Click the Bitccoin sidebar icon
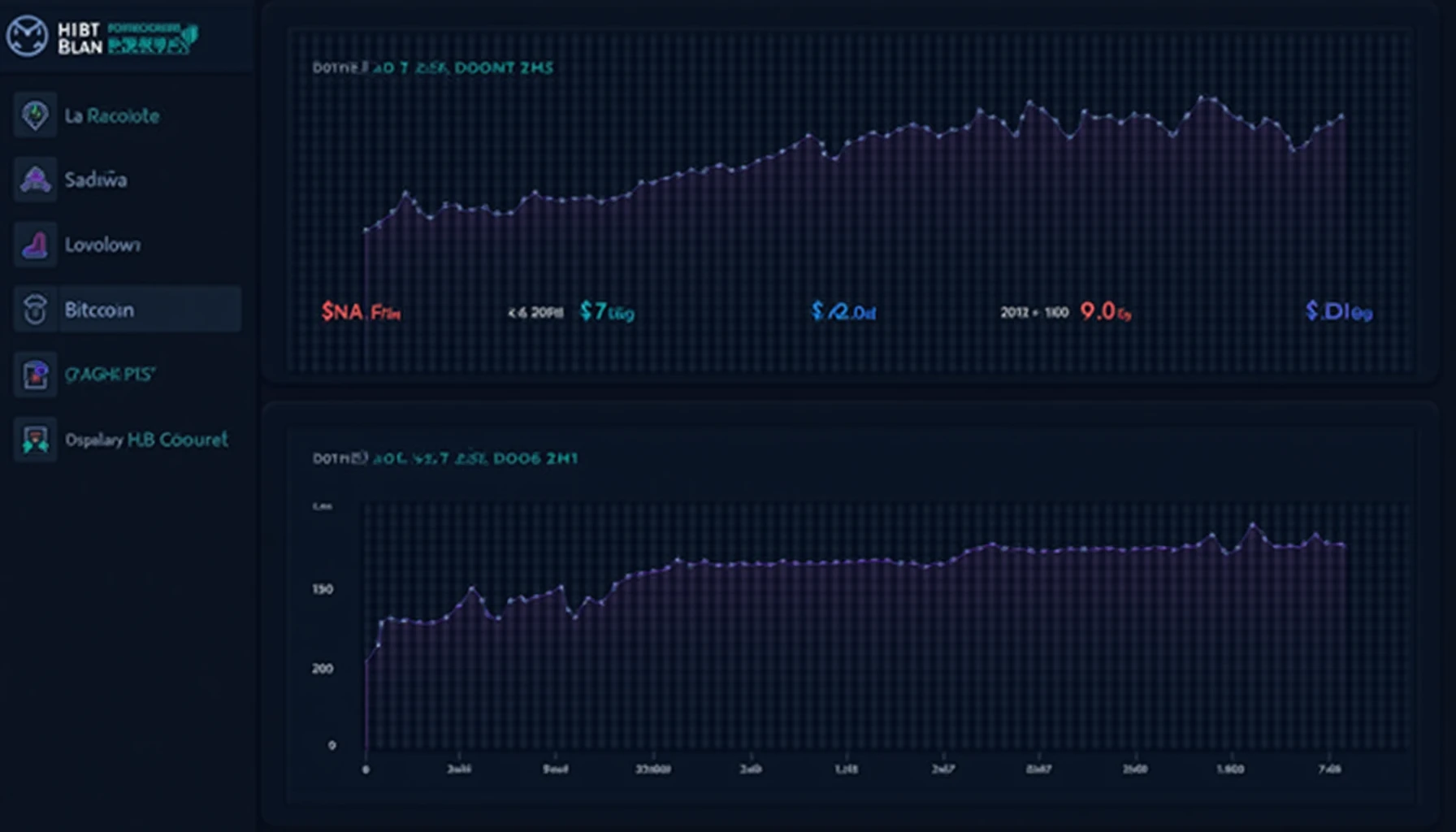This screenshot has width=1456, height=832. pos(35,310)
